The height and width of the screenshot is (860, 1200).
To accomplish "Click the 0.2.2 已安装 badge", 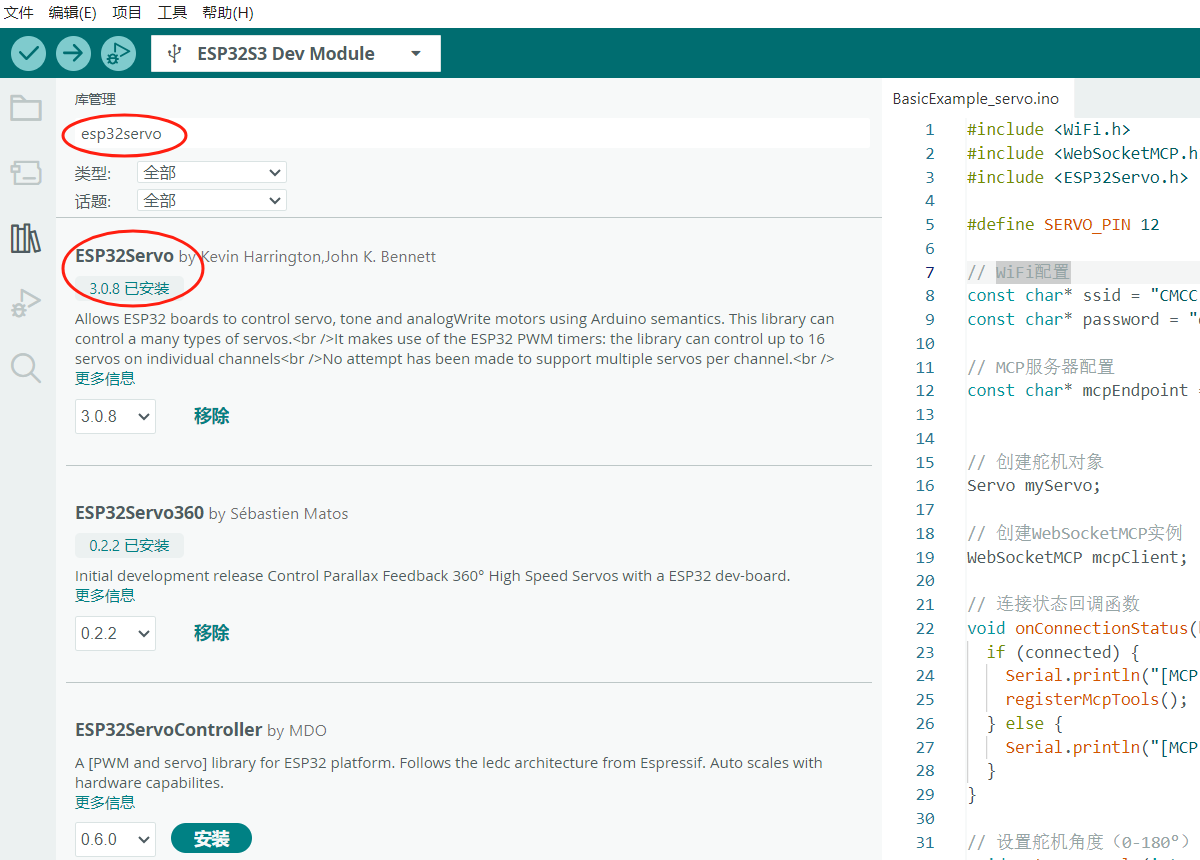I will (x=129, y=546).
